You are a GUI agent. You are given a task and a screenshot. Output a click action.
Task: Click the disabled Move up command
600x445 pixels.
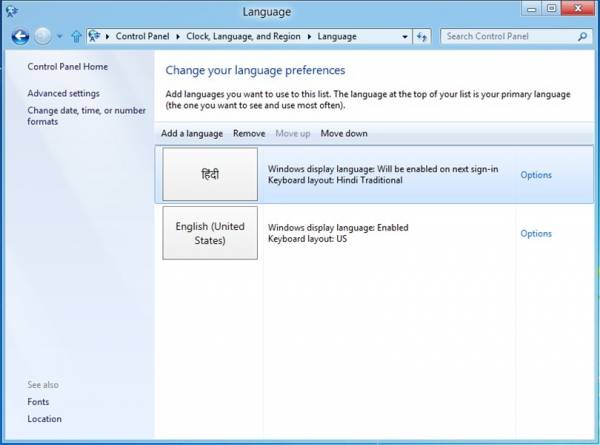pos(293,134)
